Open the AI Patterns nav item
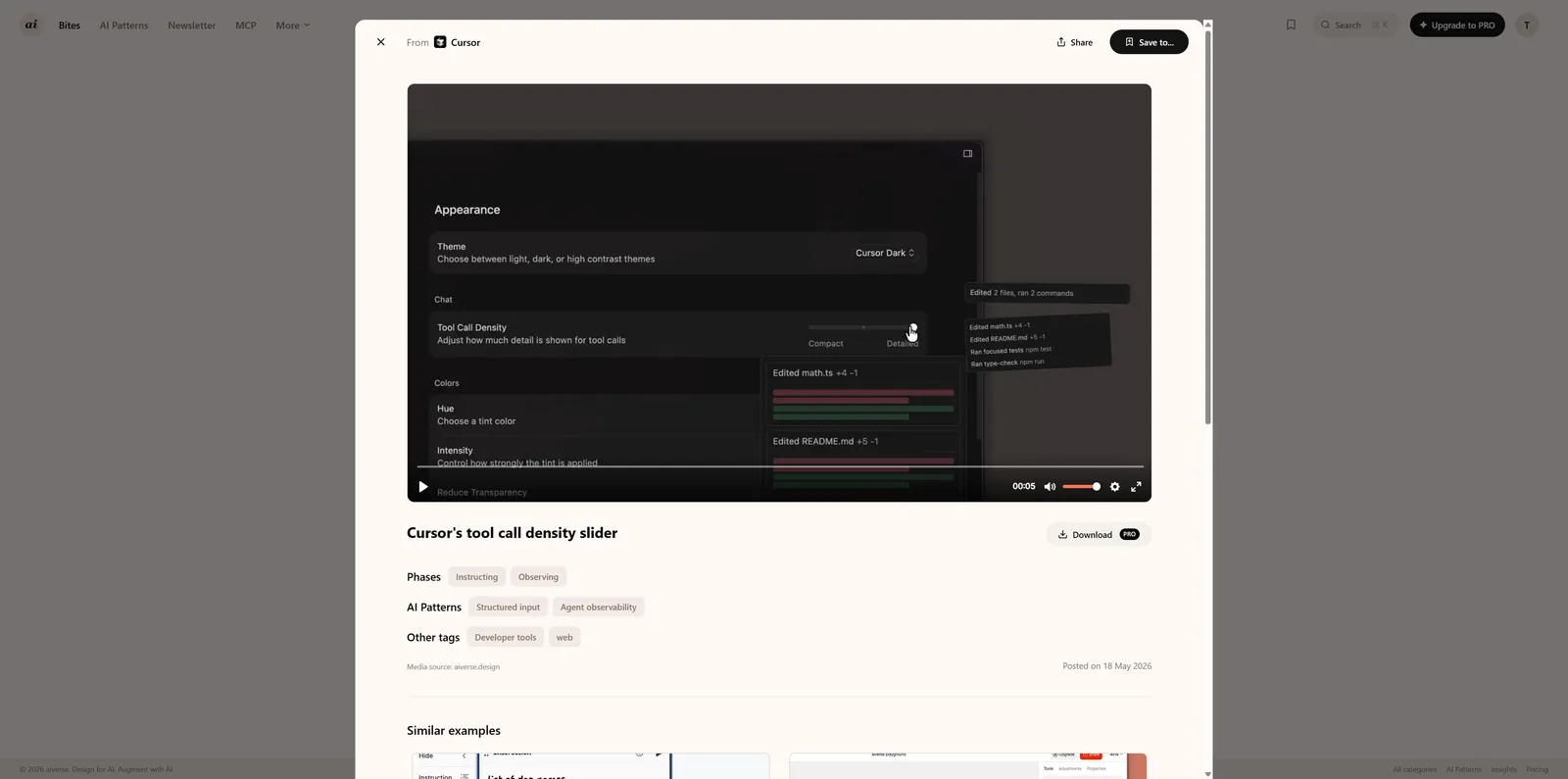This screenshot has width=1568, height=779. [123, 25]
